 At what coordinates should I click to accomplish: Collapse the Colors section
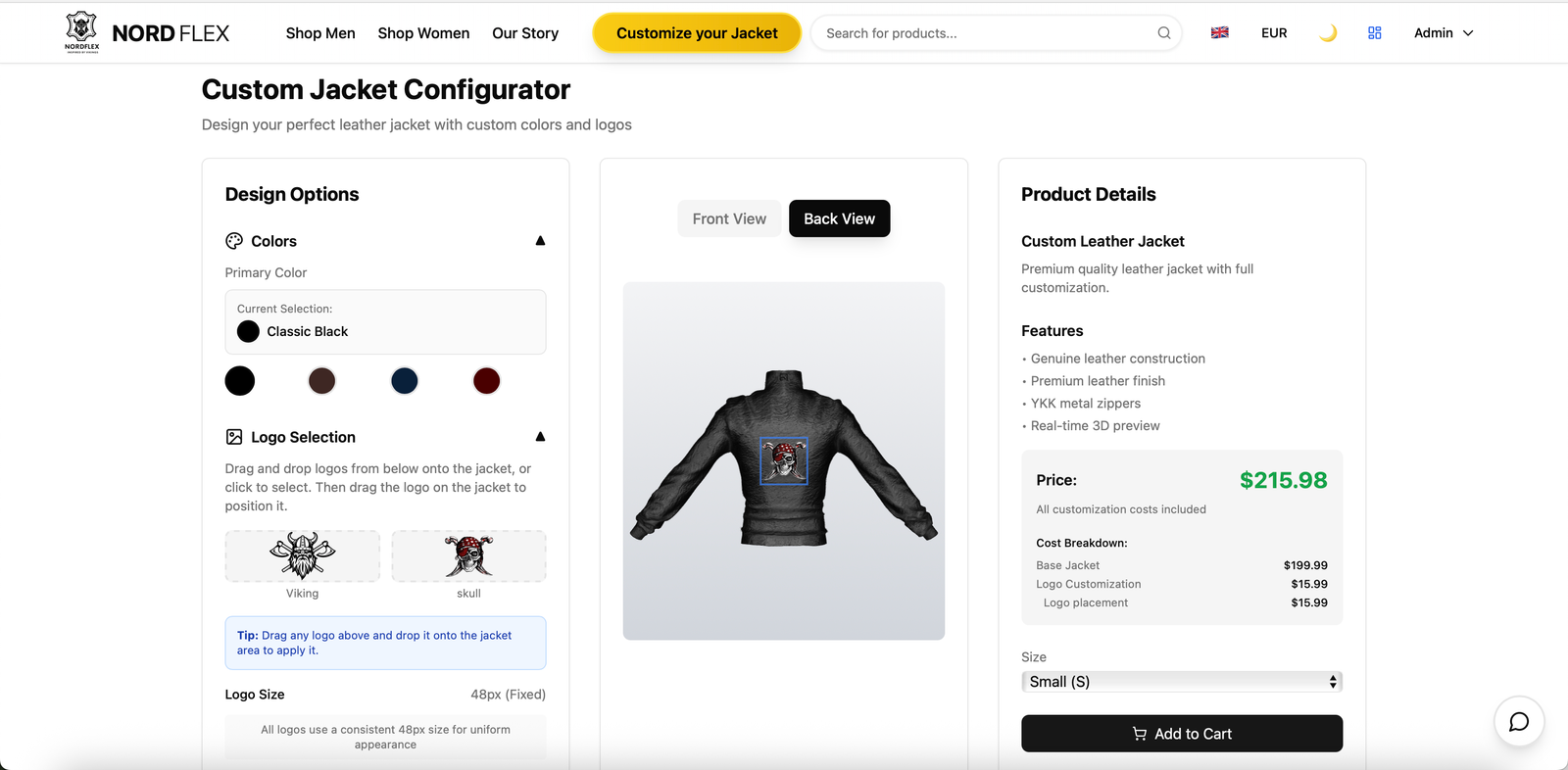540,241
